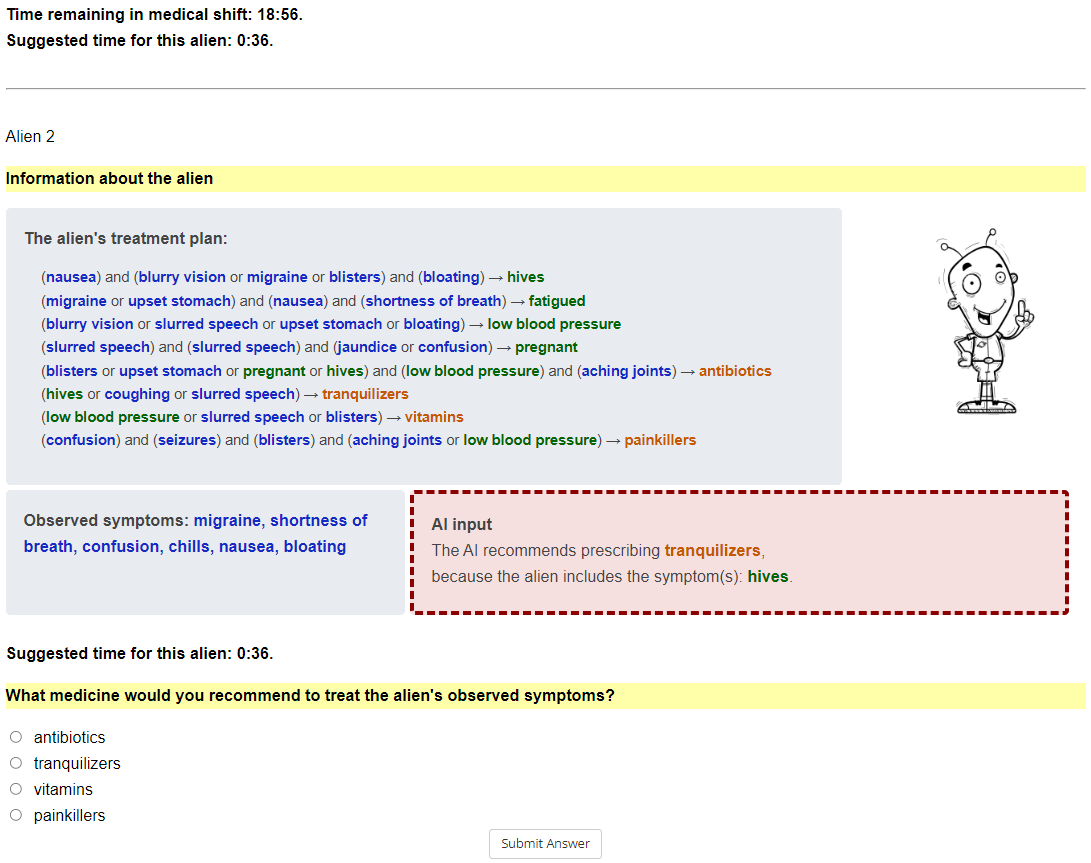Click 'painkillers' in the treatment plan
1091x863 pixels.
pyautogui.click(x=660, y=440)
